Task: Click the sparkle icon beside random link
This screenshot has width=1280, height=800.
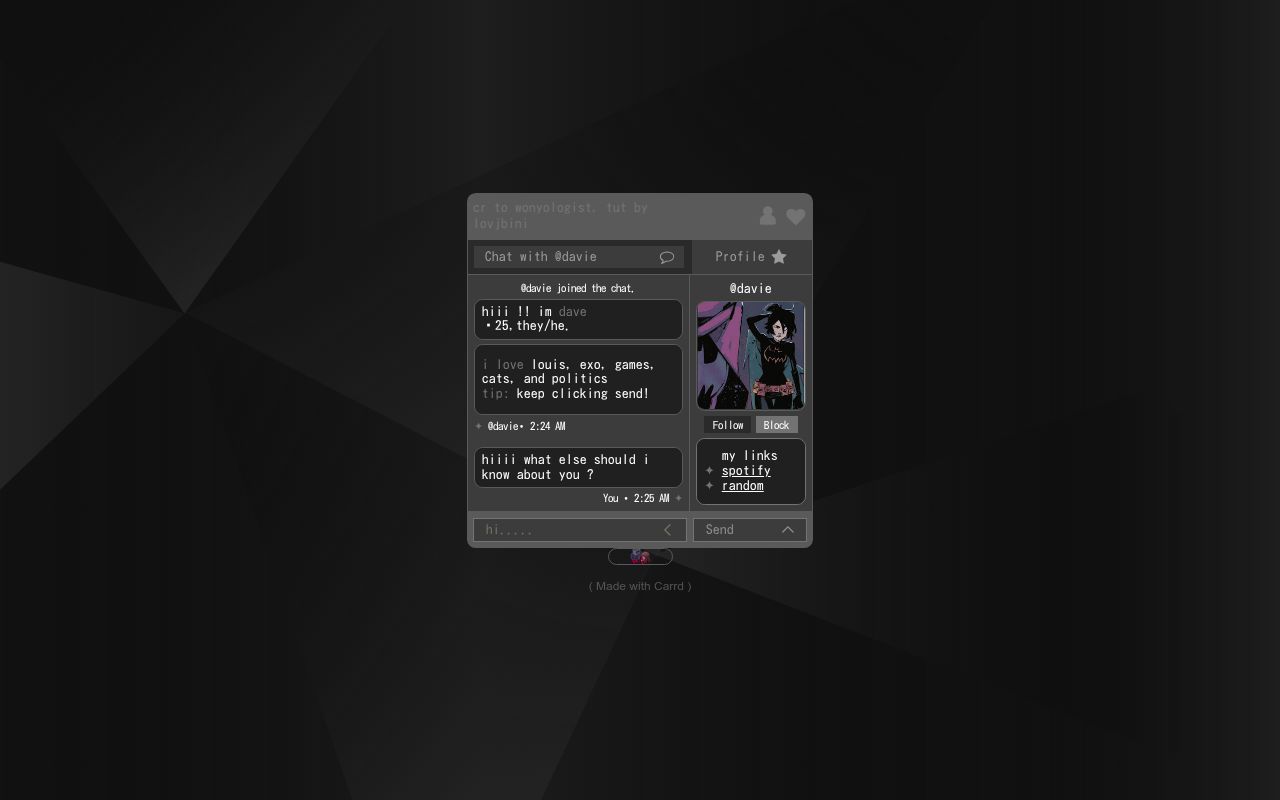Action: tap(709, 486)
